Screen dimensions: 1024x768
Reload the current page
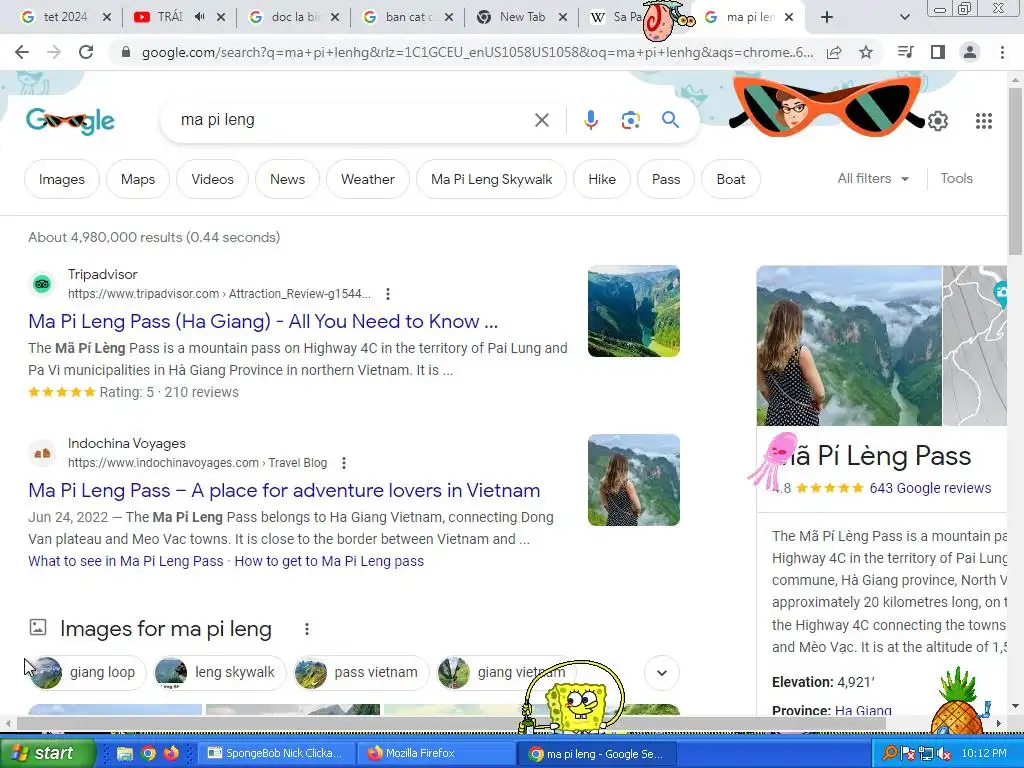(x=86, y=52)
